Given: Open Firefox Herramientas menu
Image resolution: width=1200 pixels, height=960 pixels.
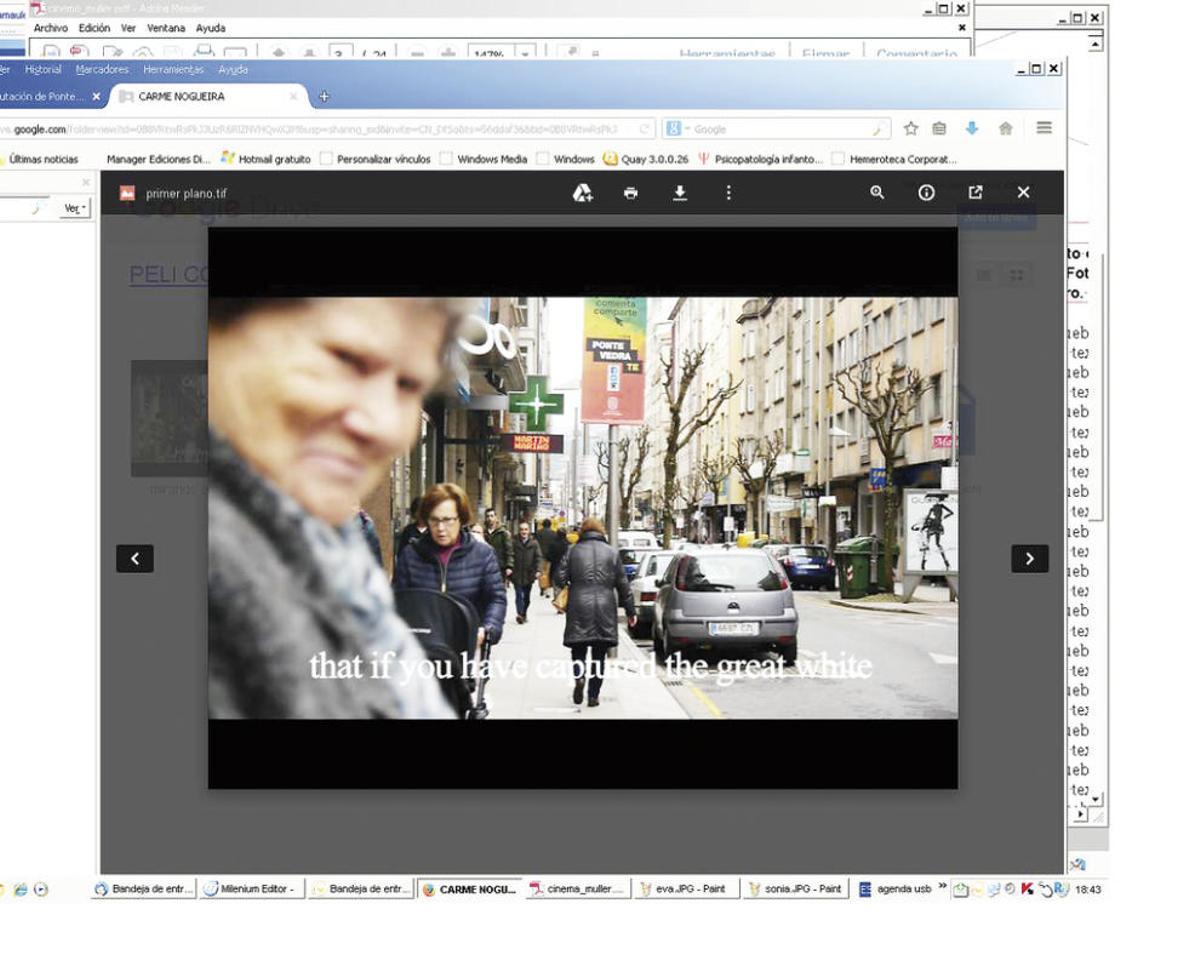Looking at the screenshot, I should point(173,70).
